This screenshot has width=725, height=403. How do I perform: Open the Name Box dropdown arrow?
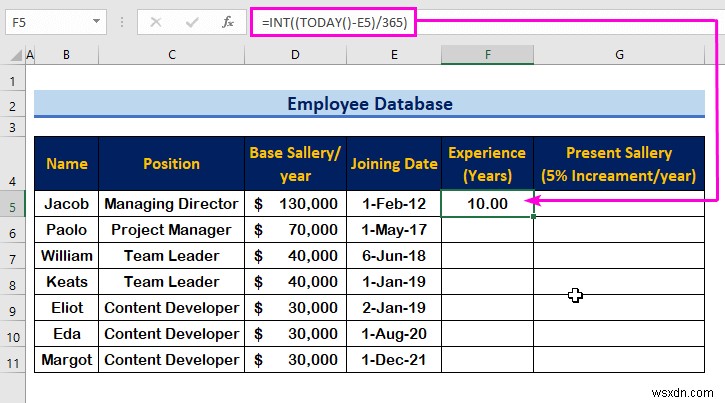[x=96, y=21]
